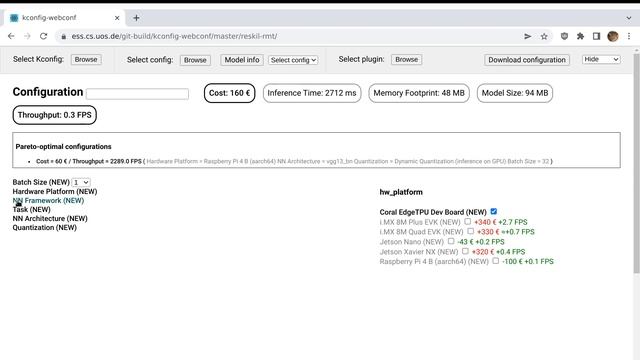Click Throughput: 0.3 FPS badge
The image size is (640, 360).
coord(55,115)
